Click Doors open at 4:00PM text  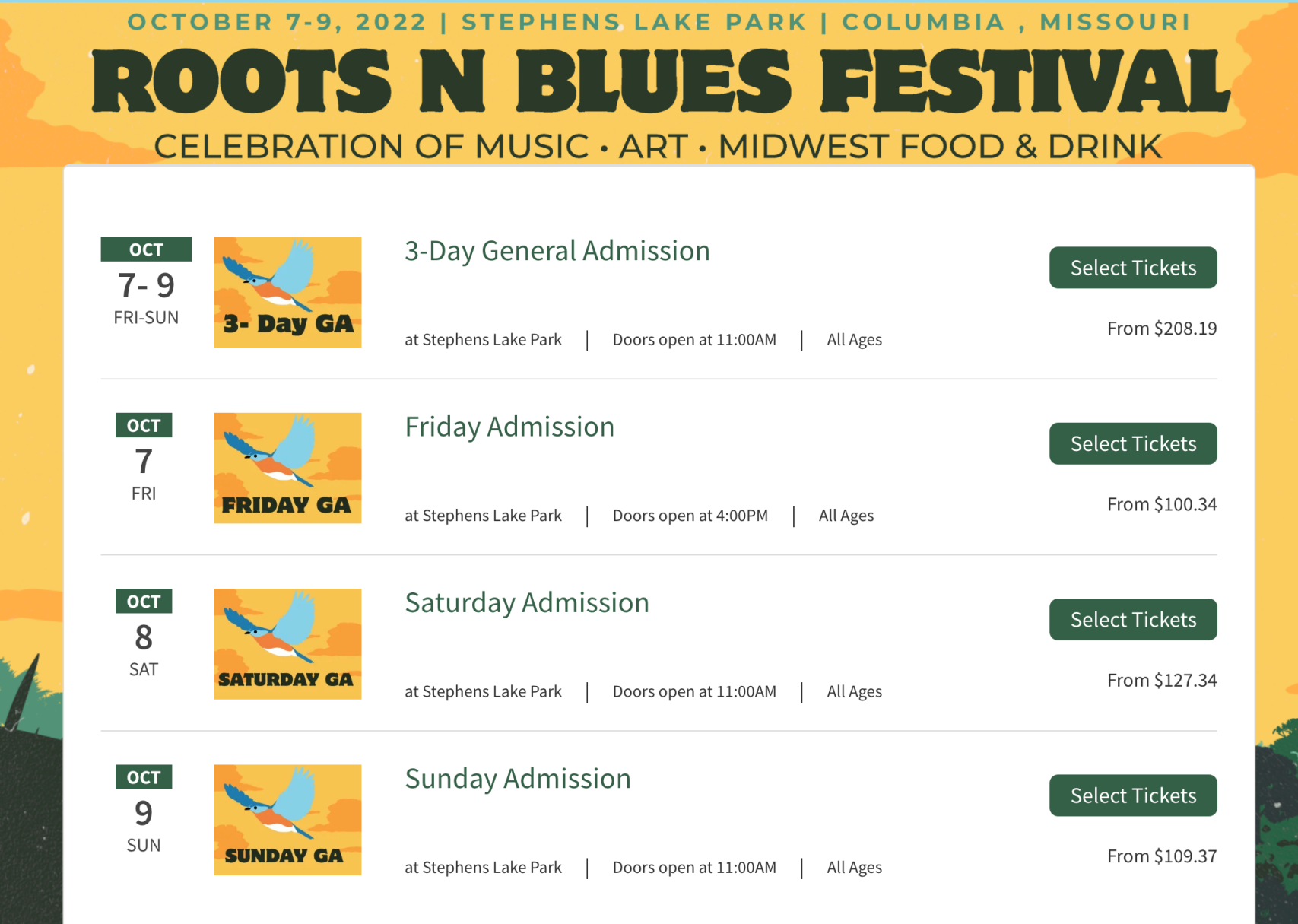tap(690, 516)
